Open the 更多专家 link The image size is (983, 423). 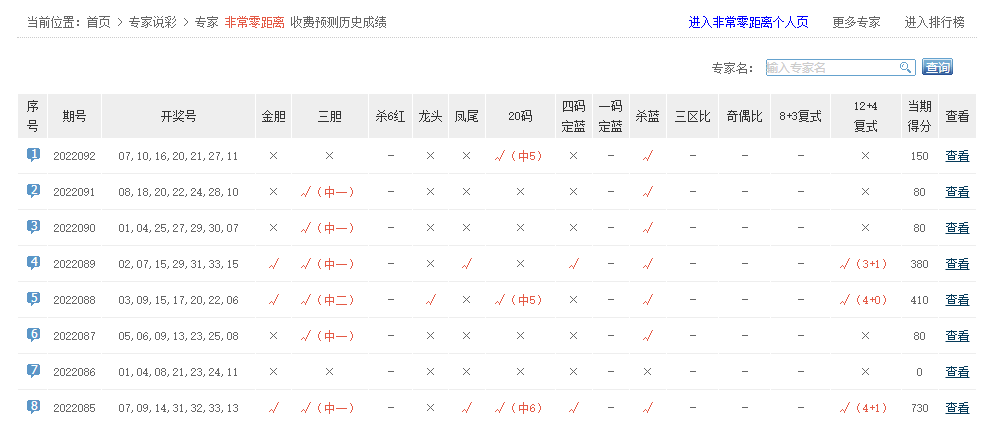[856, 22]
